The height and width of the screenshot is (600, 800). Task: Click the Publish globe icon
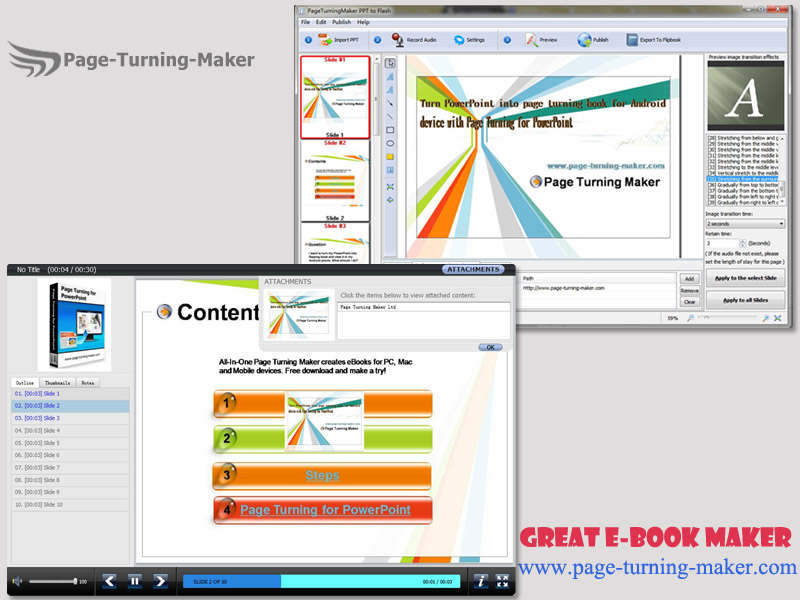[584, 40]
